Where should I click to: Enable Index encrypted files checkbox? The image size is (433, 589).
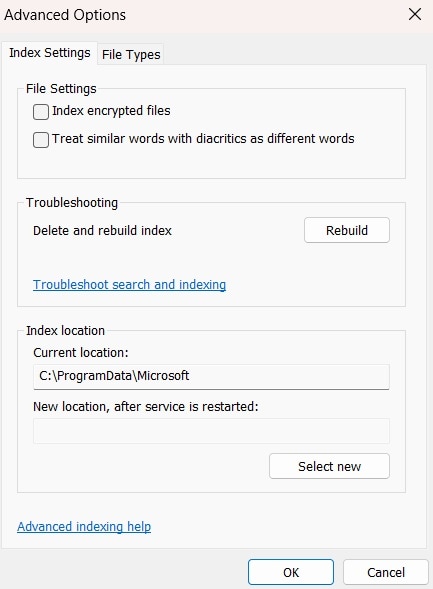[x=41, y=112]
